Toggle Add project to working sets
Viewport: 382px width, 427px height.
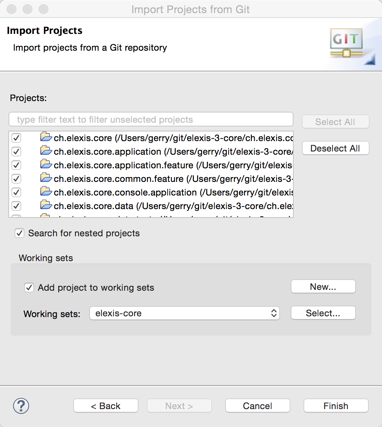pos(29,287)
